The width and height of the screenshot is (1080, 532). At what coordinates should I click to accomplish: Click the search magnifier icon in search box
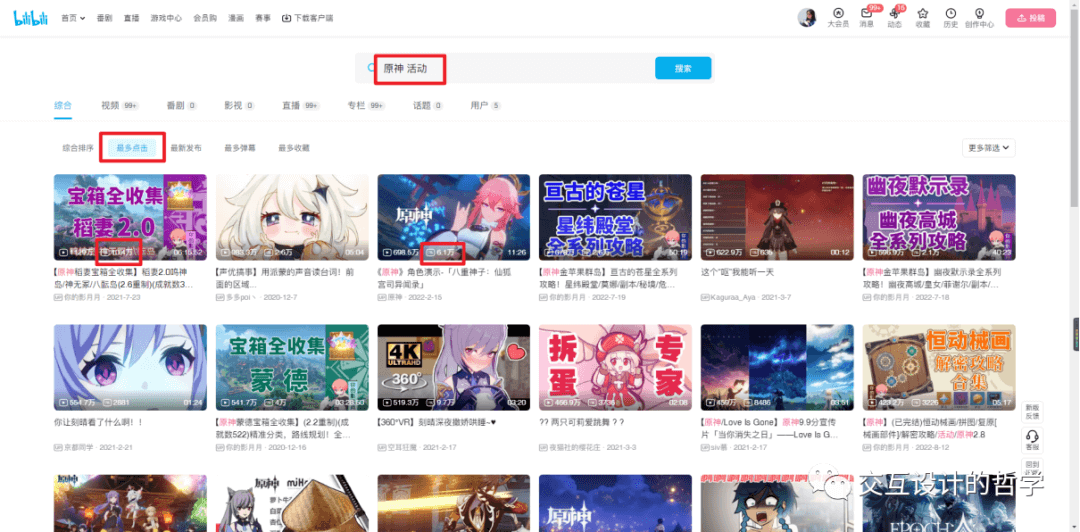372,68
